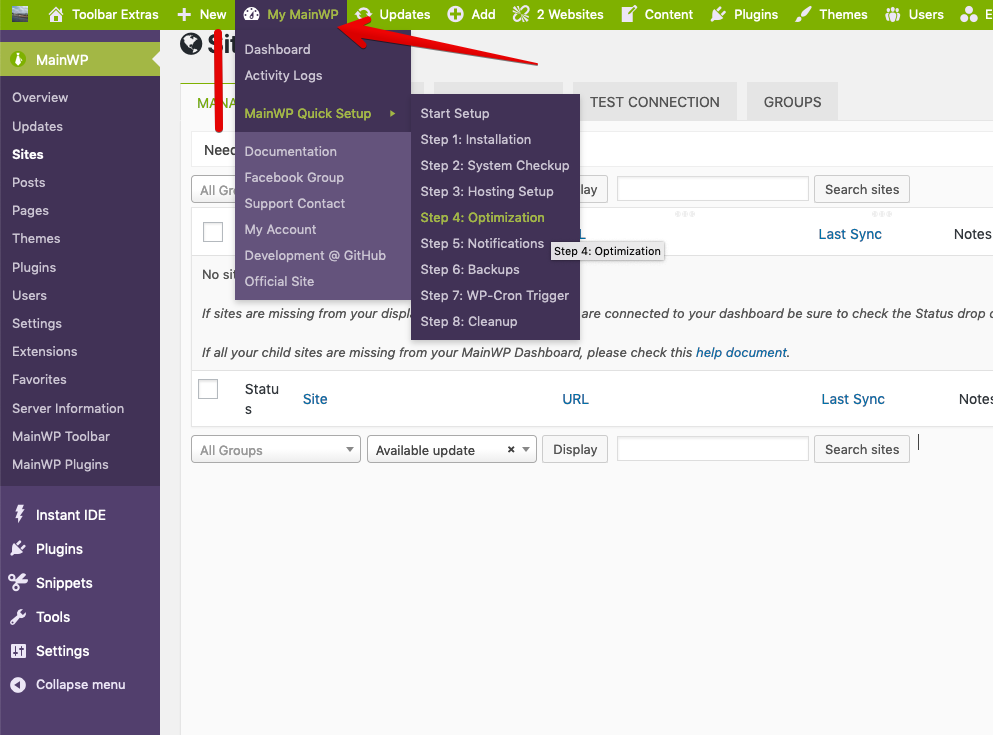Open Official Site menu entry

tap(279, 281)
